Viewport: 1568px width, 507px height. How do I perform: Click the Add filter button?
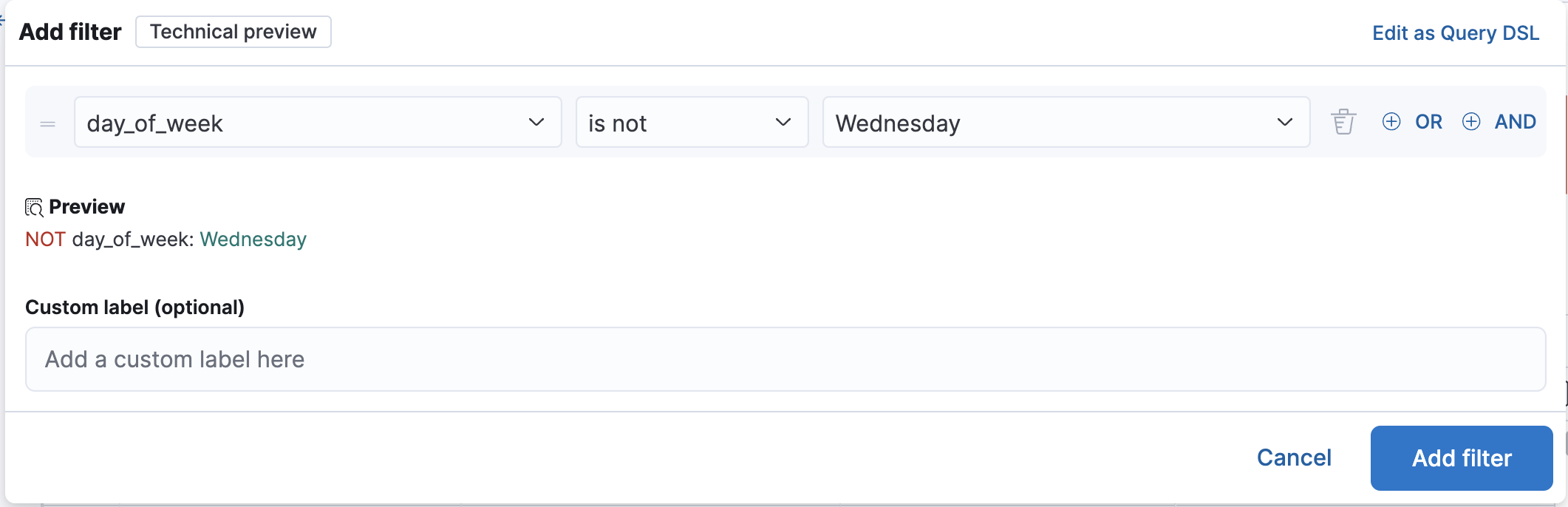(1461, 457)
